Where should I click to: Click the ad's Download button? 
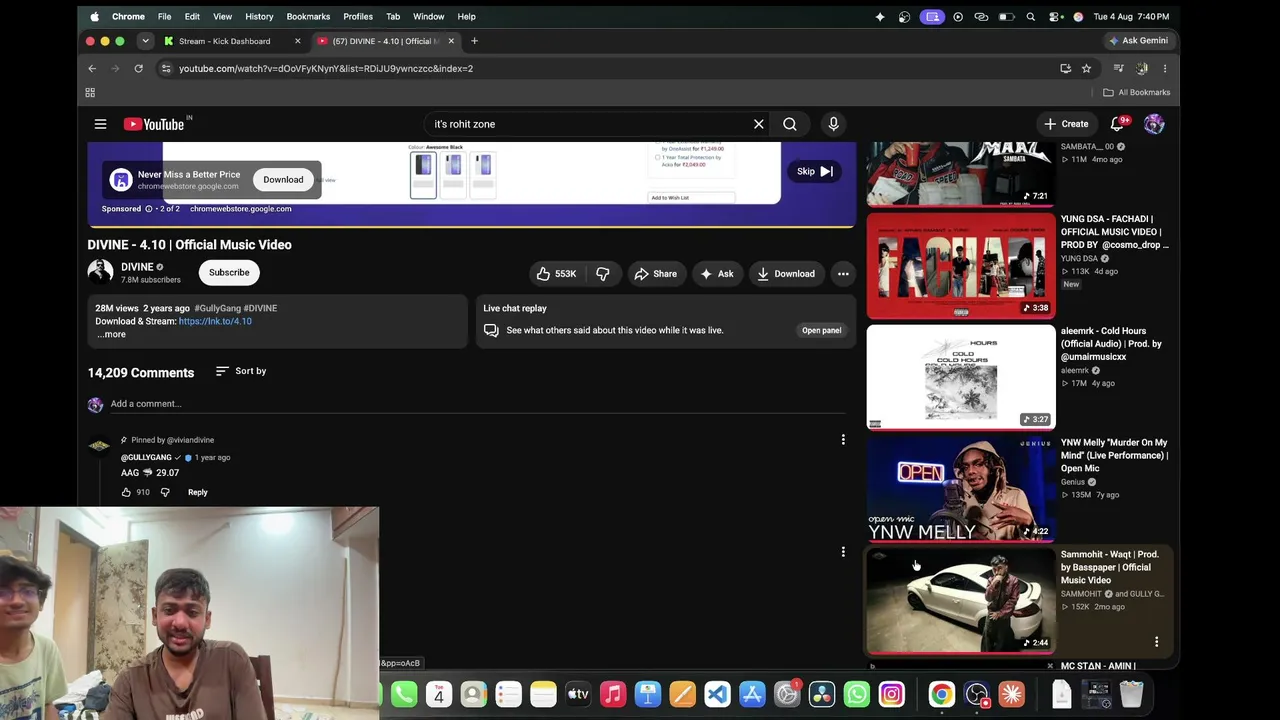point(283,180)
